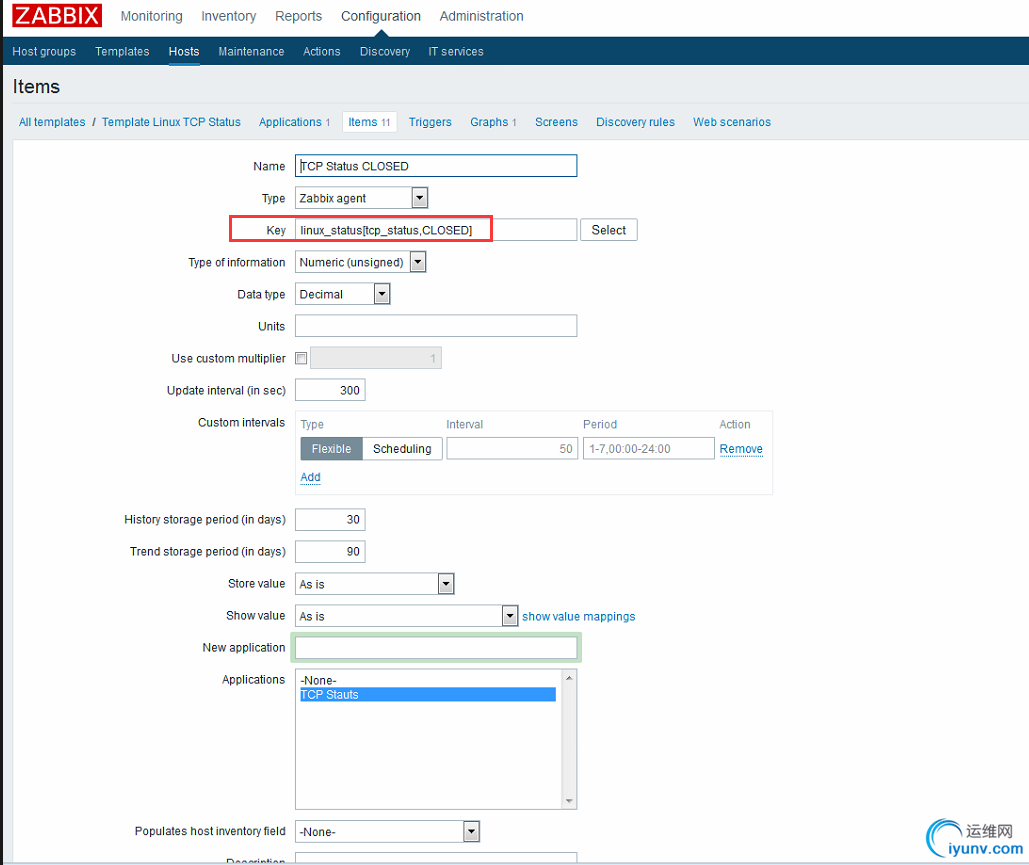Open the Monitoring menu

tap(152, 16)
